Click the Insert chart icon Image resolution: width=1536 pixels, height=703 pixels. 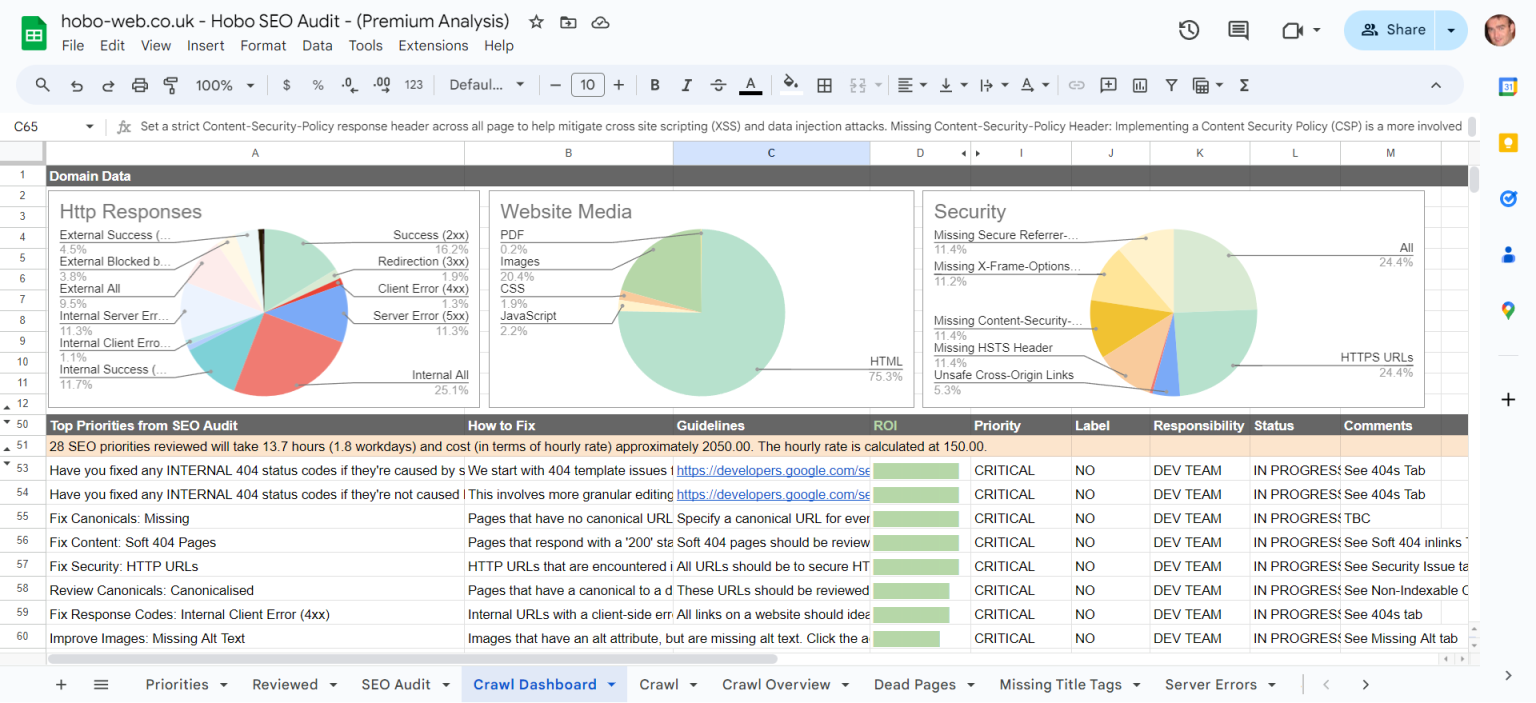(x=1139, y=86)
